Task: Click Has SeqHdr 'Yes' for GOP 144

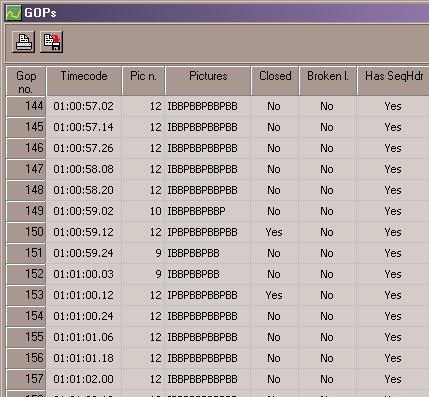Action: (x=393, y=106)
